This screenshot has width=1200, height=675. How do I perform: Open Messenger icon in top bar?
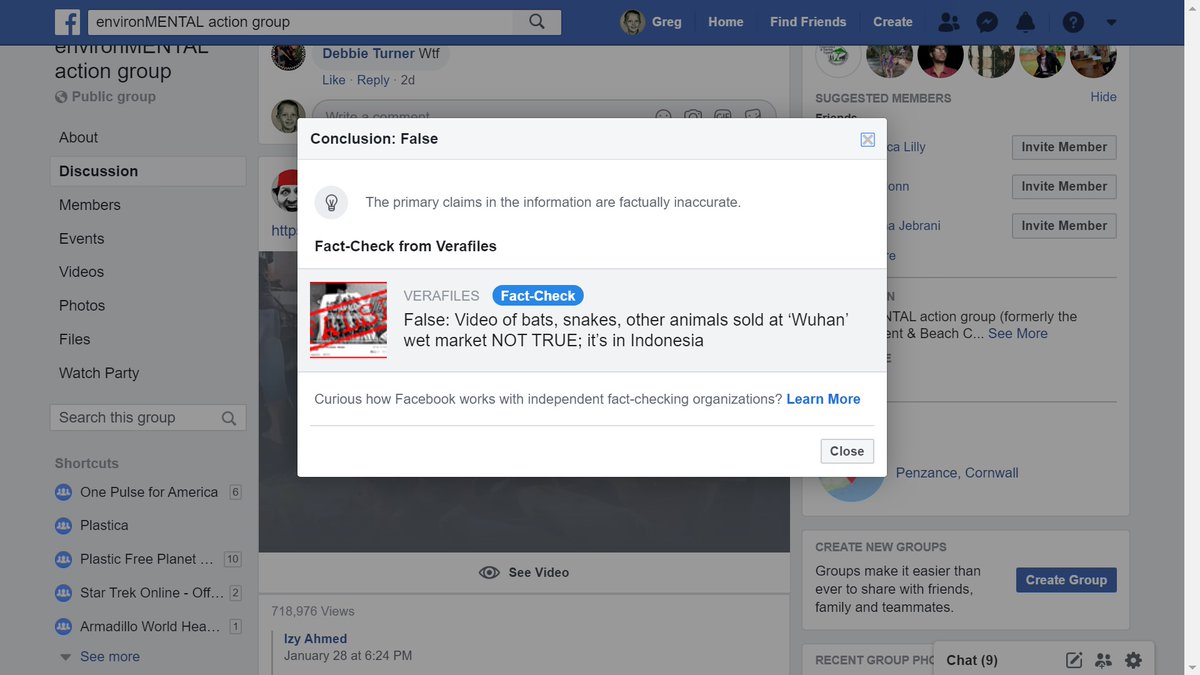tap(987, 22)
